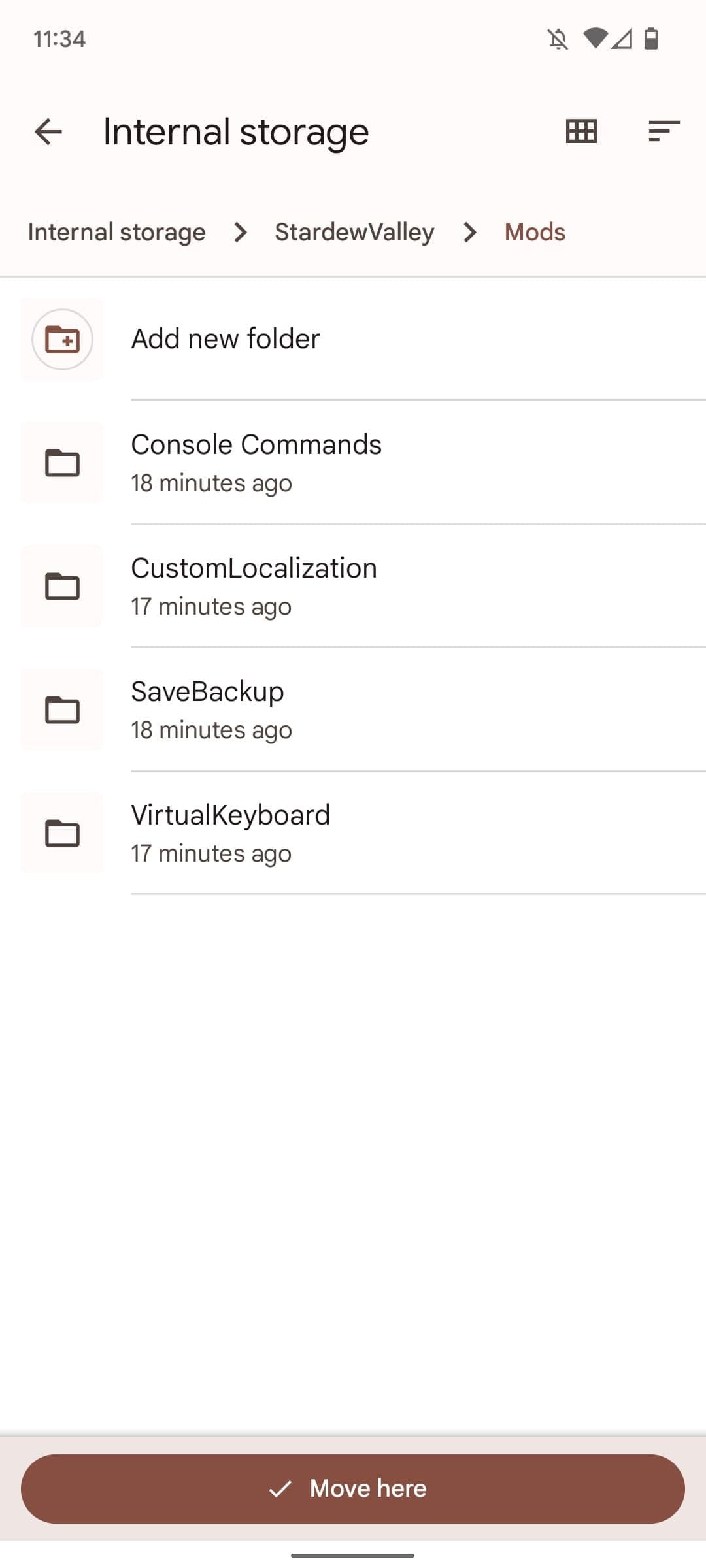Open the CustomLocalization folder
The width and height of the screenshot is (706, 1568).
254,569
